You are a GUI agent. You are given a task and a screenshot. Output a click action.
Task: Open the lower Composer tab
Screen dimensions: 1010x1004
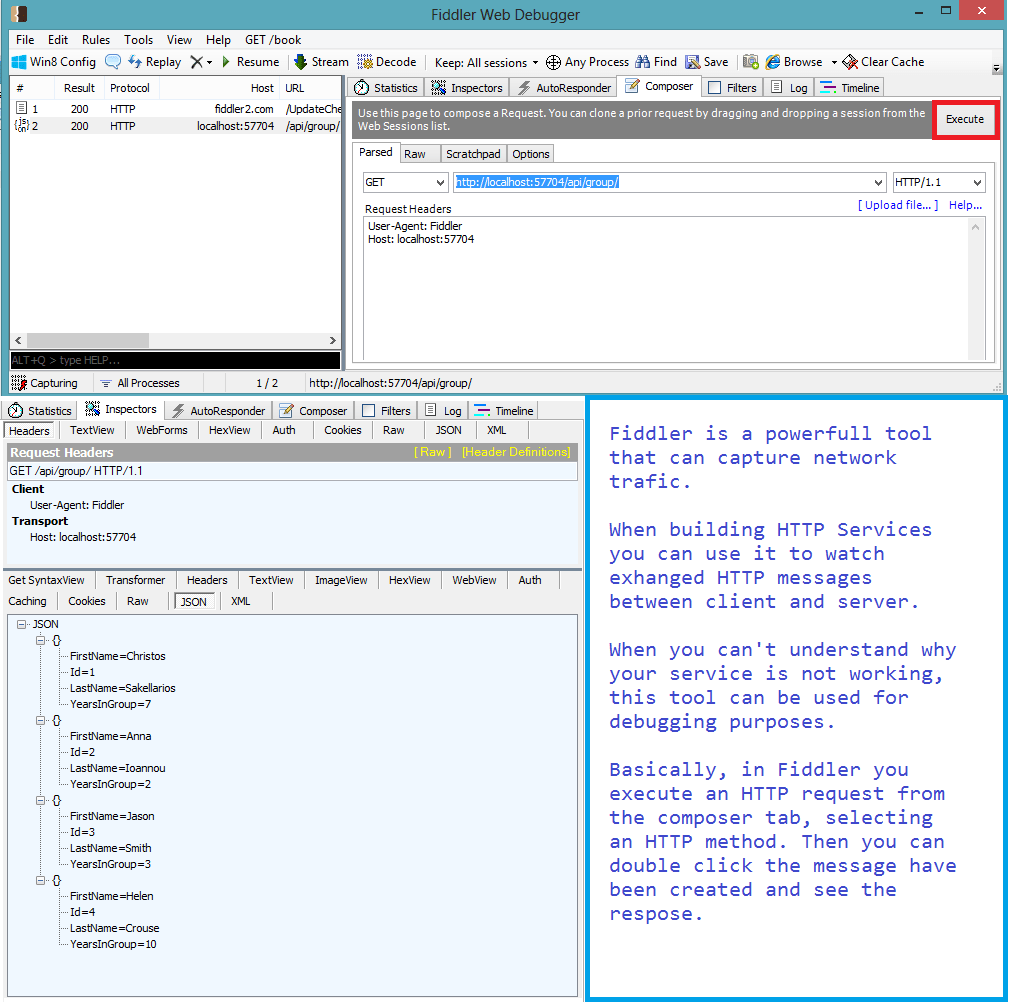314,411
